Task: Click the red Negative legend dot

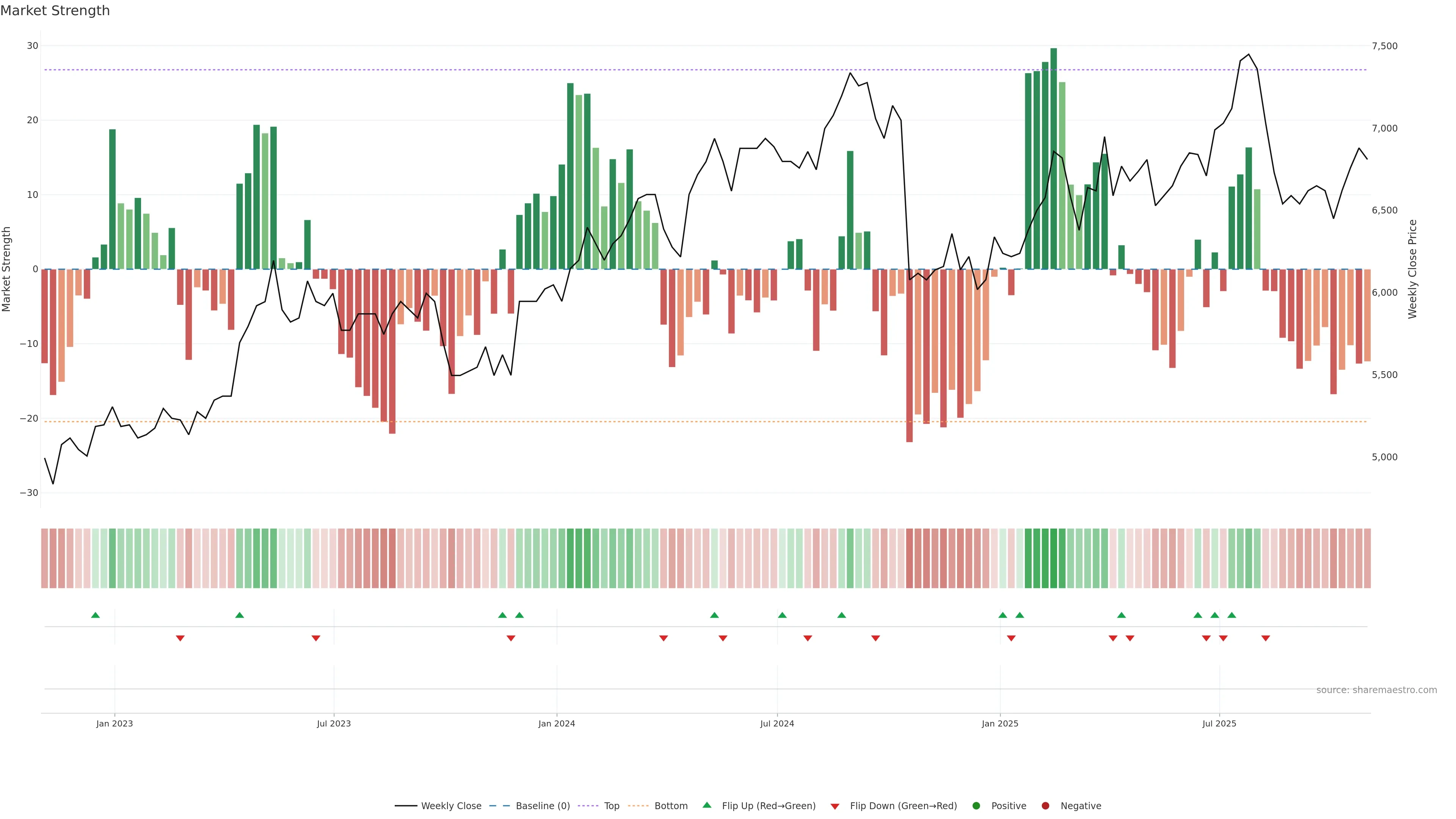Action: point(1045,805)
